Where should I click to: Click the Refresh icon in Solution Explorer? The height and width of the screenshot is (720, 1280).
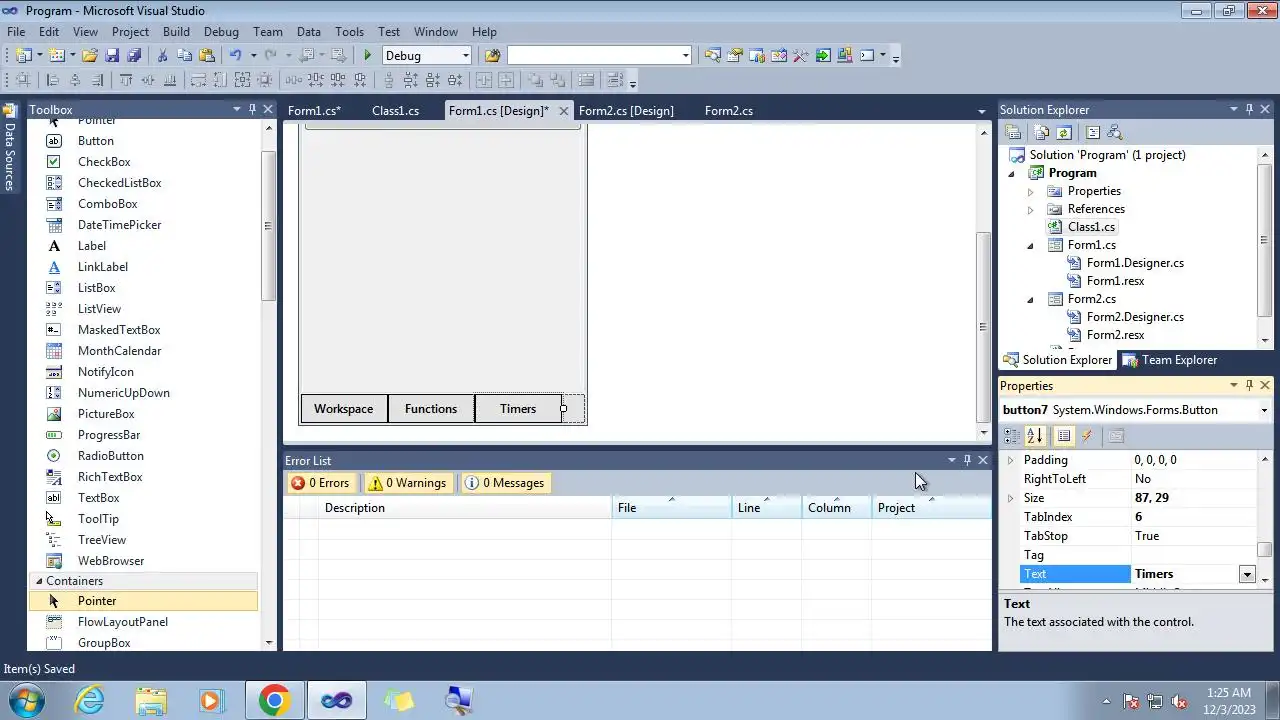tap(1064, 132)
